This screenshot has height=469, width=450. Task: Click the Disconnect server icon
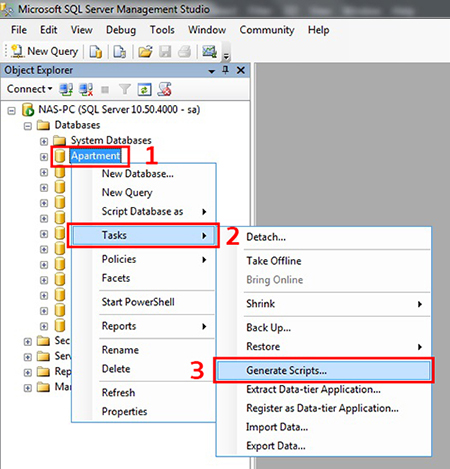tap(86, 89)
